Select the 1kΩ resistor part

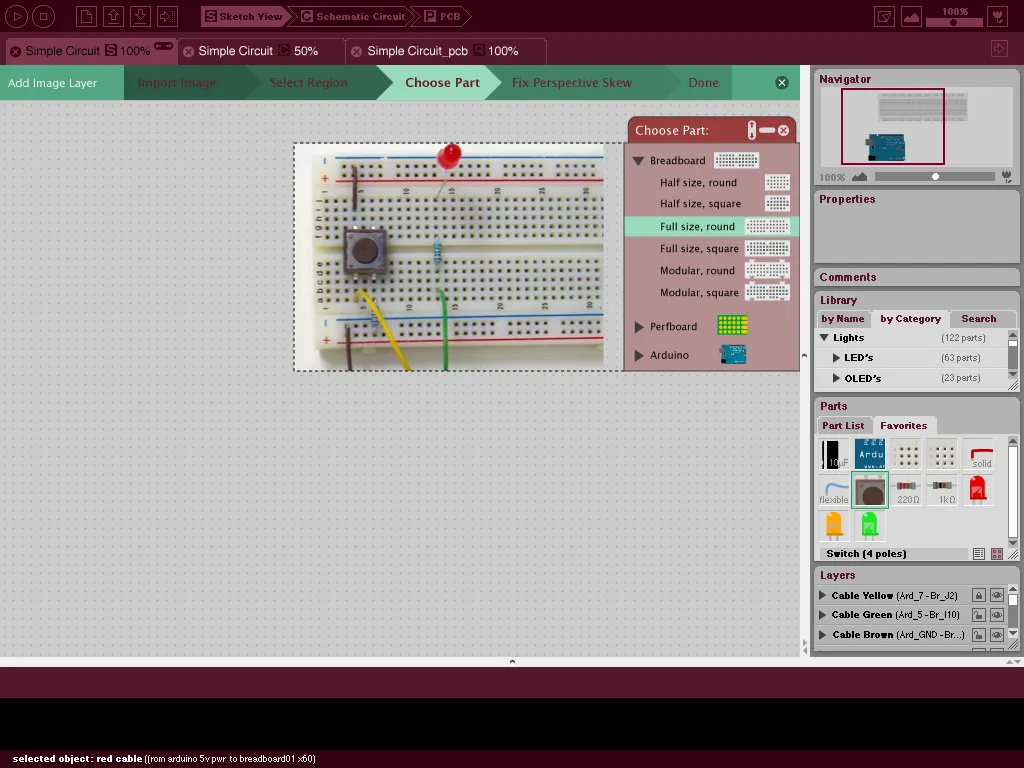pos(942,490)
